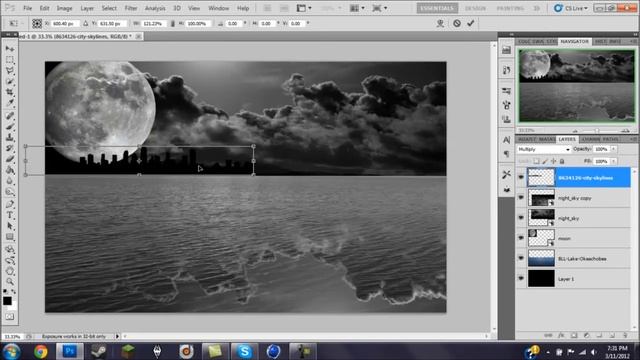Select the night_sky copy layer thumbnail
Image resolution: width=640 pixels, height=360 pixels.
541,198
